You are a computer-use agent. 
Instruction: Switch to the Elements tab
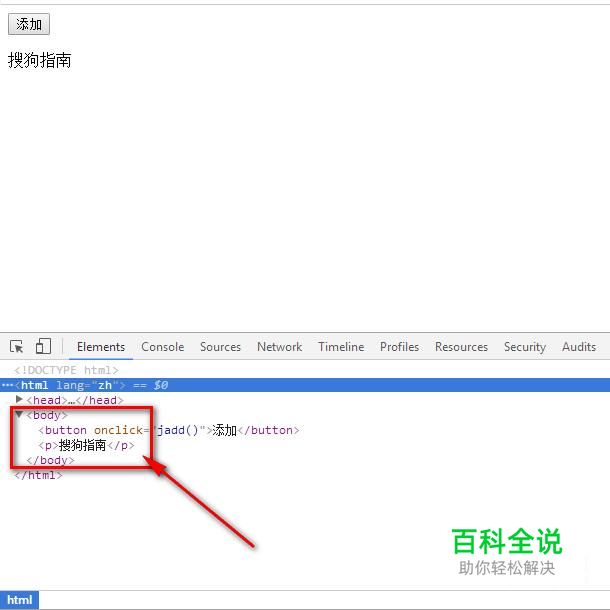tap(101, 347)
